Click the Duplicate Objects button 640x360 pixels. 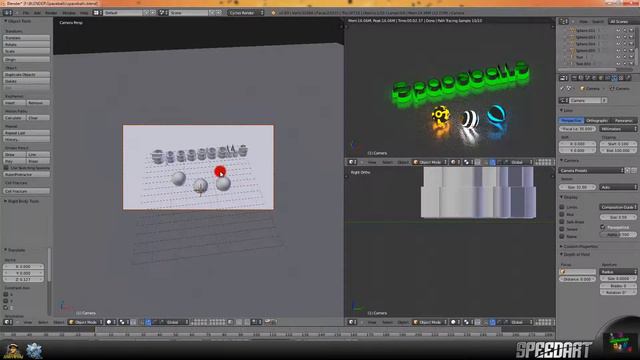27,75
